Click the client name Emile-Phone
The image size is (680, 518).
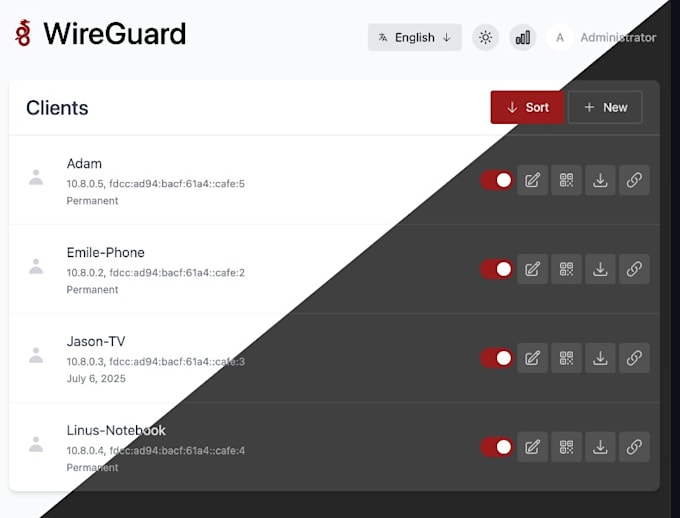point(105,252)
